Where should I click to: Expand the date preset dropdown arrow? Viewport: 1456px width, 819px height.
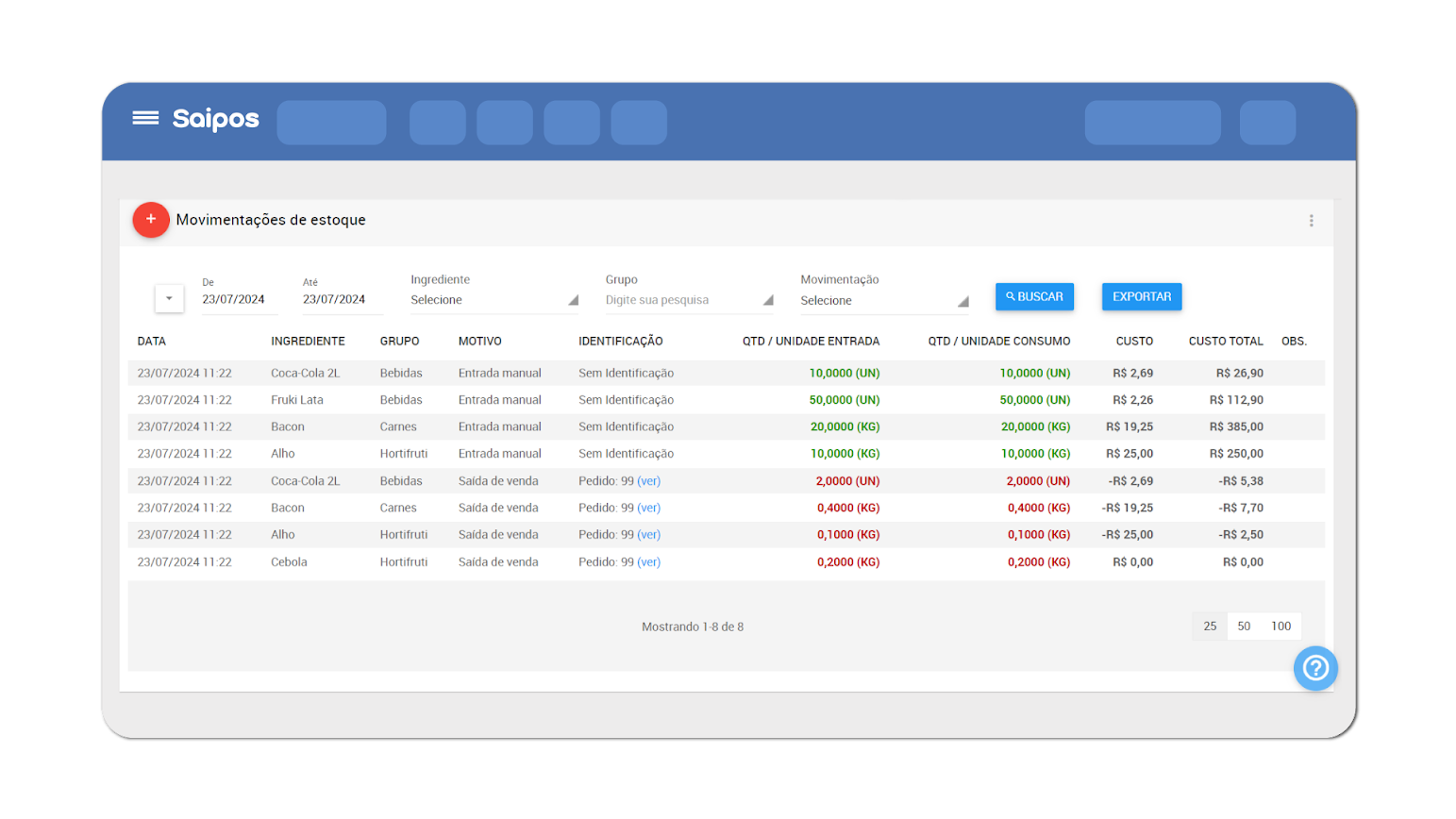pos(169,298)
